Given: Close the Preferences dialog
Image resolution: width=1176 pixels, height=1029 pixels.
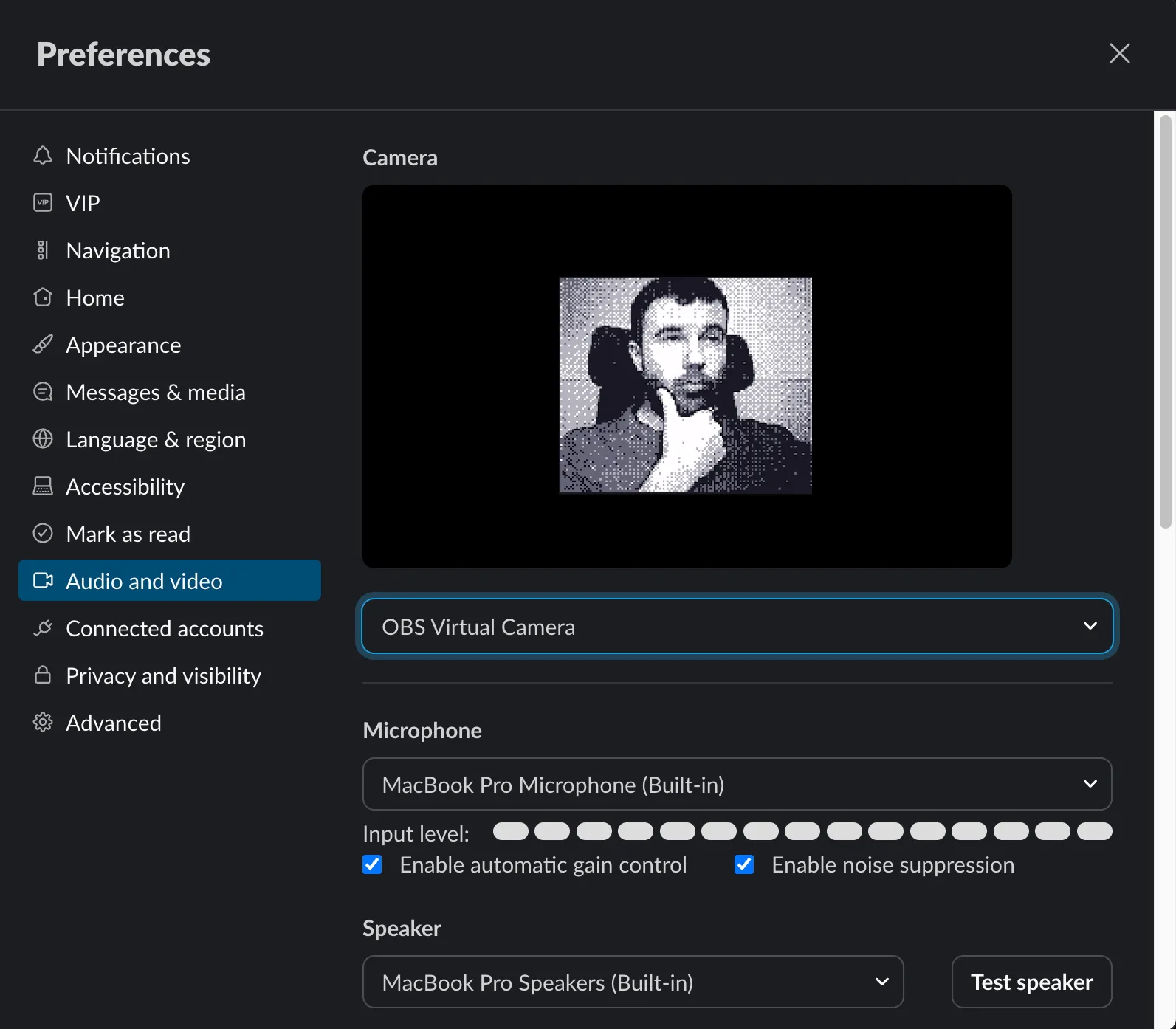Looking at the screenshot, I should point(1119,53).
